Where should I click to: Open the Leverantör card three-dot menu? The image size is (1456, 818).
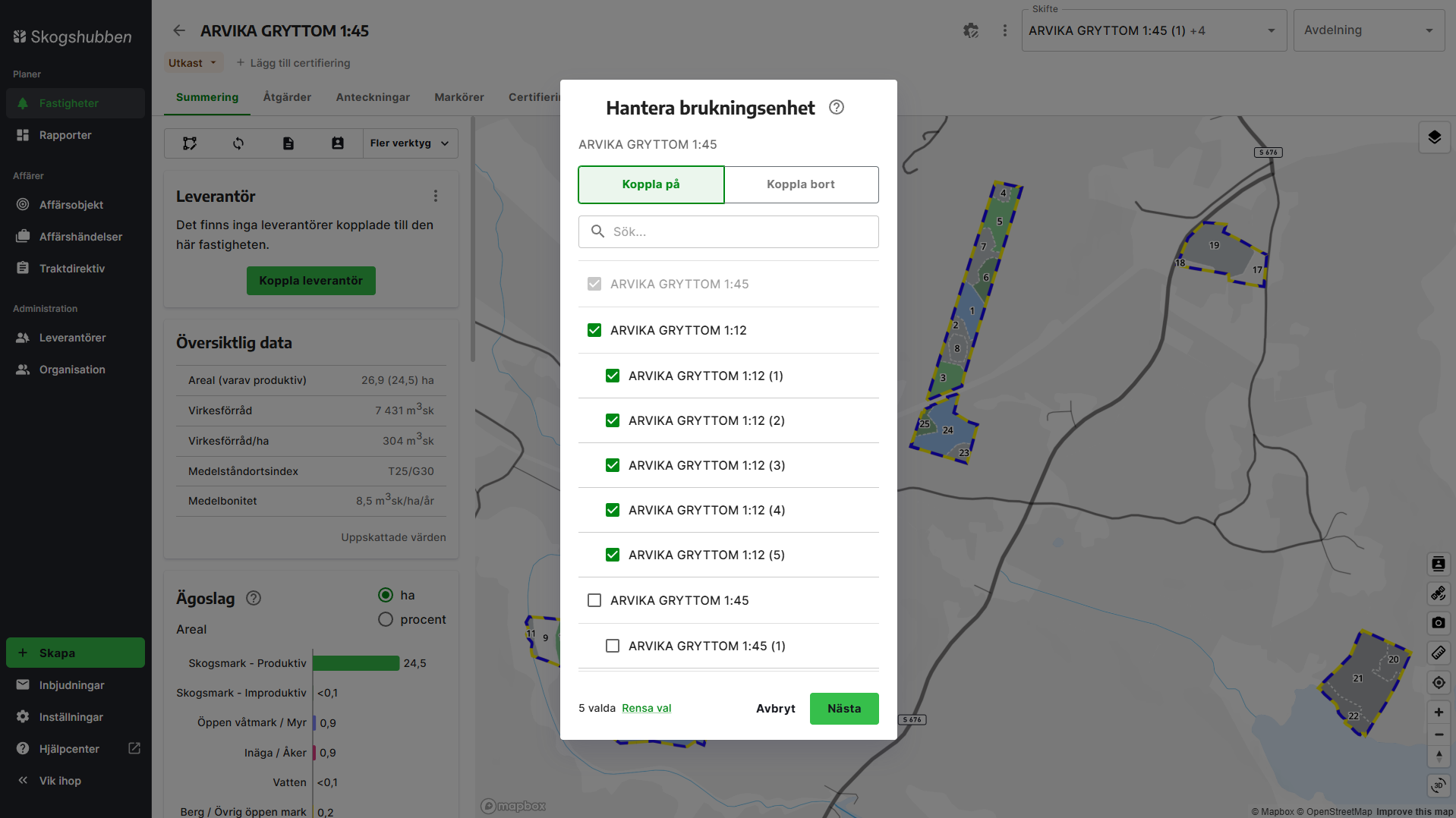click(436, 197)
